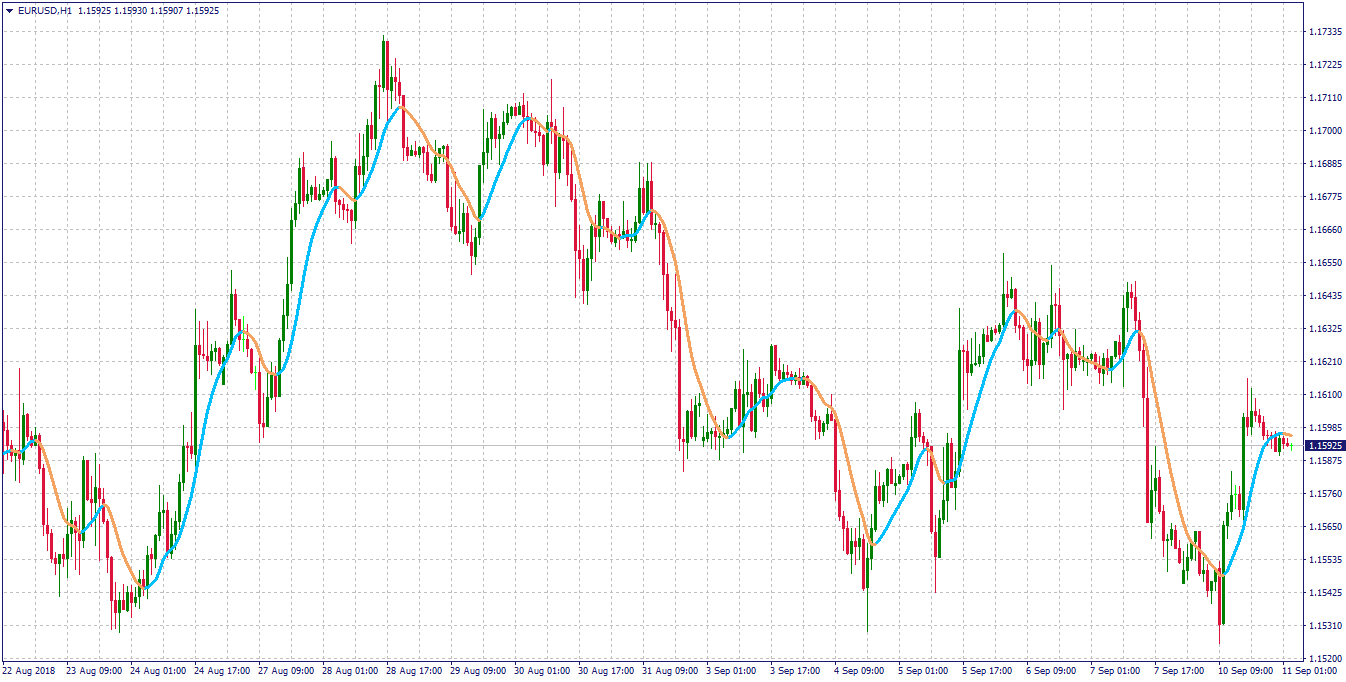Viewport: 1346px width, 682px height.
Task: Click the 24 Aug 17:00 time label
Action: (222, 671)
